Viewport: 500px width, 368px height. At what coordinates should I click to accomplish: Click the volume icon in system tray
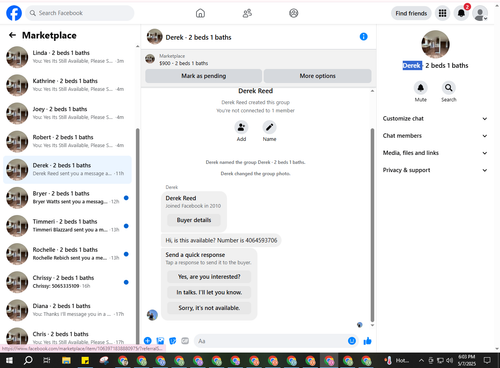(449, 360)
